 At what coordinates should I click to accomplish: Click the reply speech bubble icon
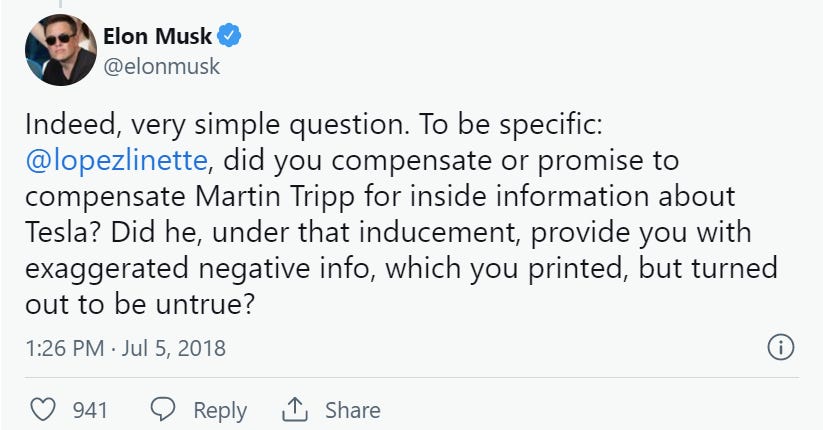(163, 410)
